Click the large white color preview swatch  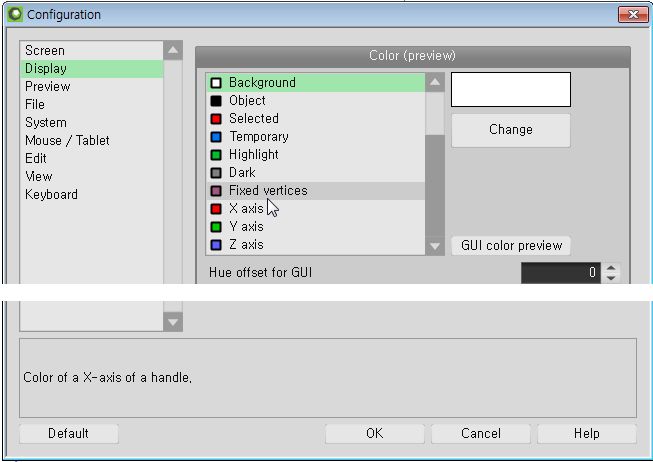[x=511, y=90]
